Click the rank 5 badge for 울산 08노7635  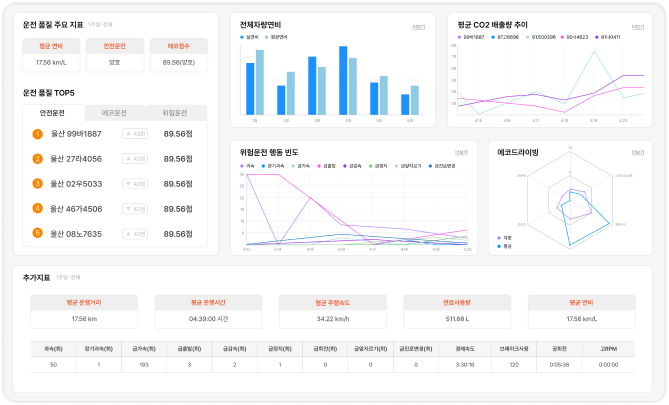pyautogui.click(x=37, y=234)
